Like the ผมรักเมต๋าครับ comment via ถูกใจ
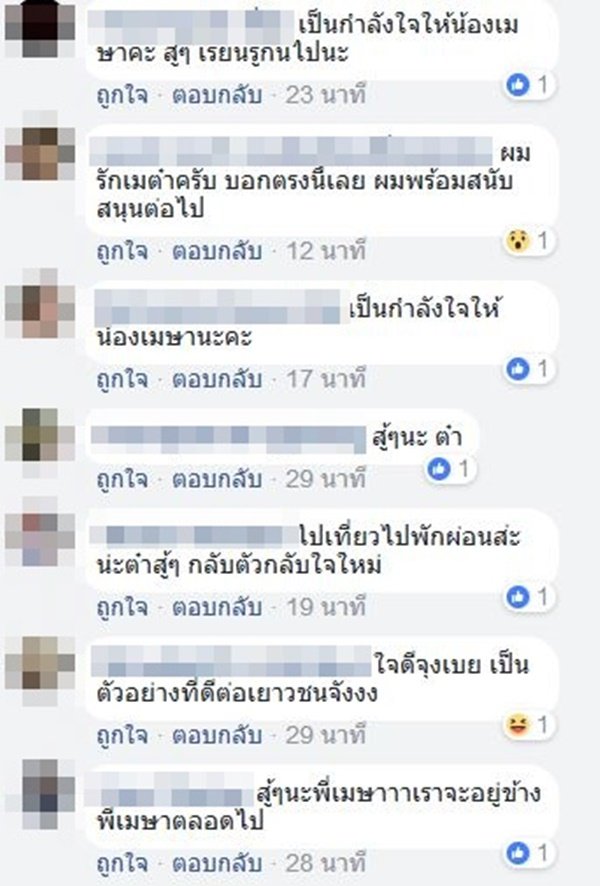 (123, 251)
